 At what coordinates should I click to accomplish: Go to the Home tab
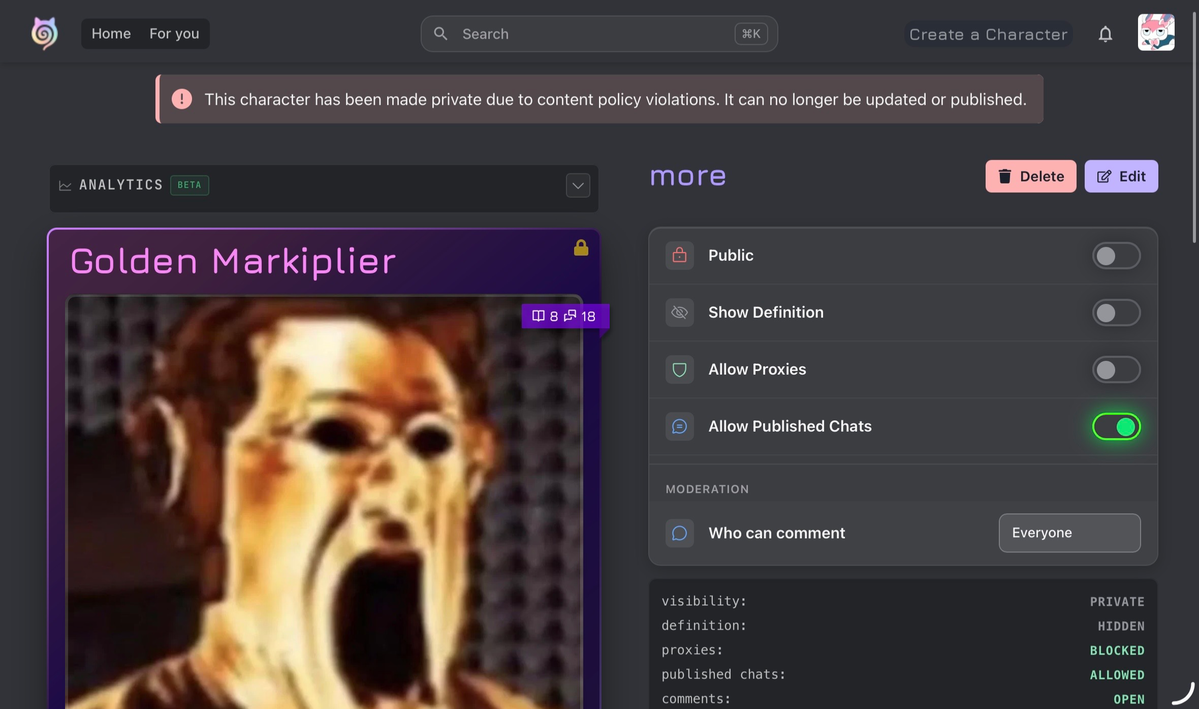(x=111, y=34)
